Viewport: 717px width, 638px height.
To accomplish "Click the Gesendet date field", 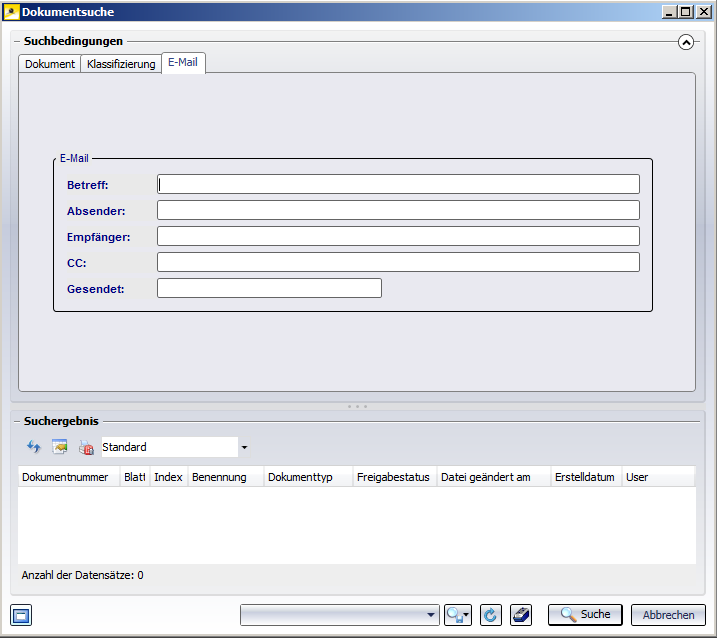I will 269,289.
